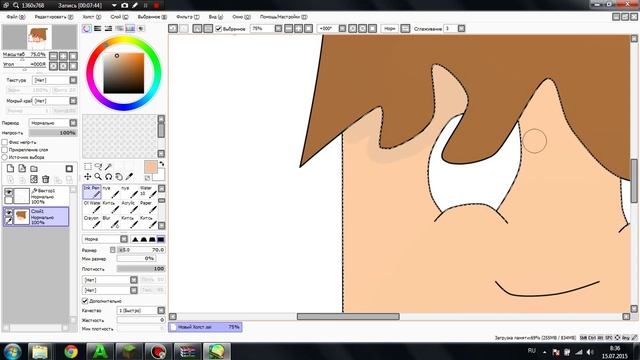Image resolution: width=640 pixels, height=360 pixels.
Task: Select the flat brush tip shape
Action: click(x=161, y=239)
